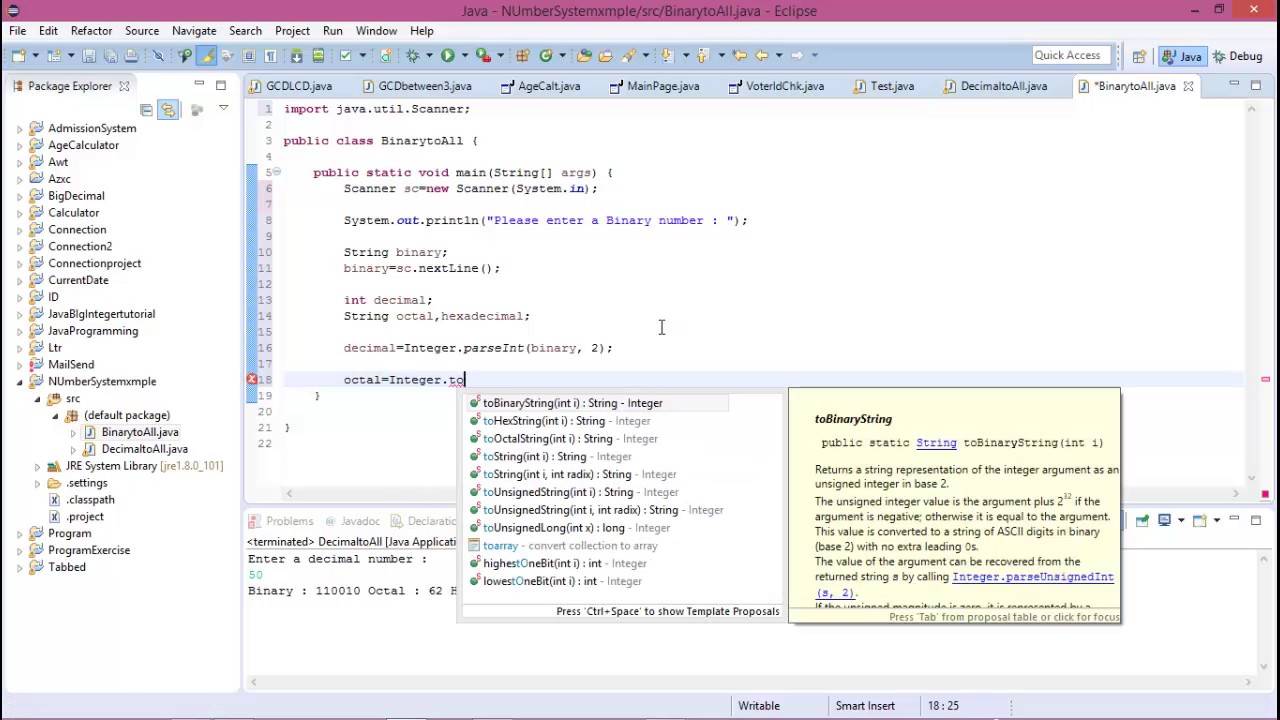Expand the Calculator project
Screen dimensions: 1280x720
[19, 213]
